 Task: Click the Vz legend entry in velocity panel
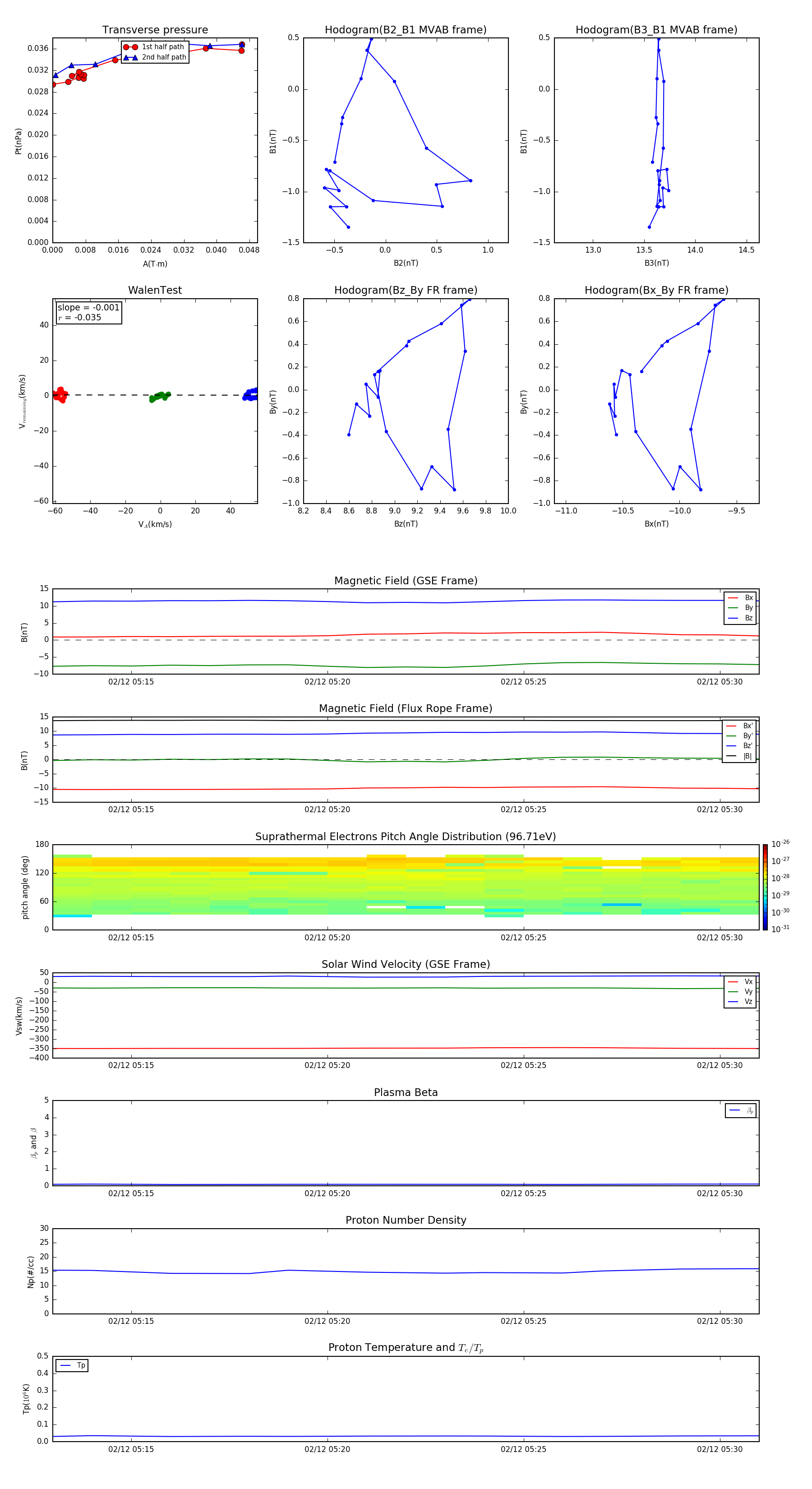(740, 1001)
